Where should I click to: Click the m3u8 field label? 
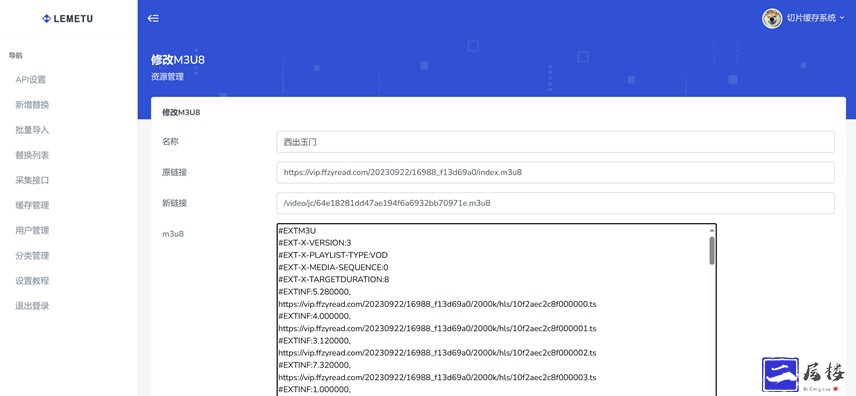[173, 234]
